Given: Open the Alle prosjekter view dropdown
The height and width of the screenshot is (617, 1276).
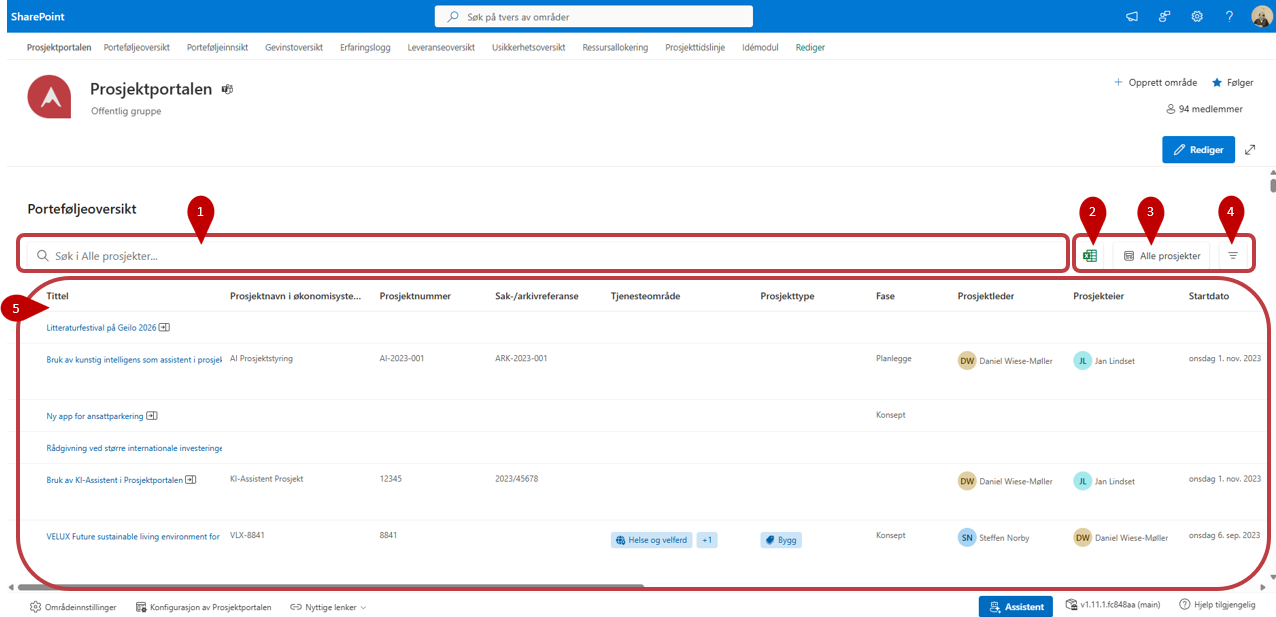Looking at the screenshot, I should click(x=1162, y=256).
